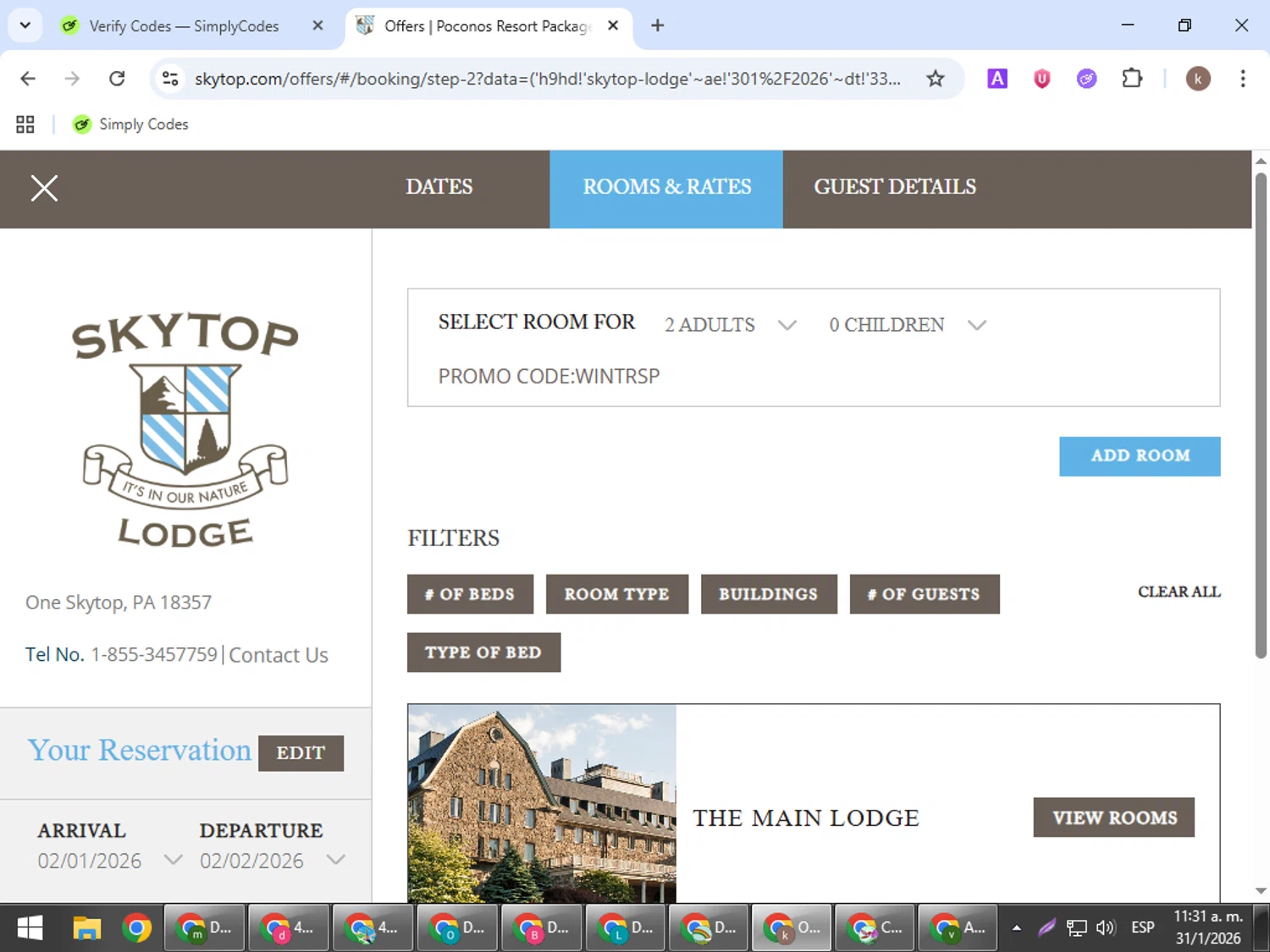Show hidden system tray icons
This screenshot has height=952, width=1270.
coord(1016,928)
